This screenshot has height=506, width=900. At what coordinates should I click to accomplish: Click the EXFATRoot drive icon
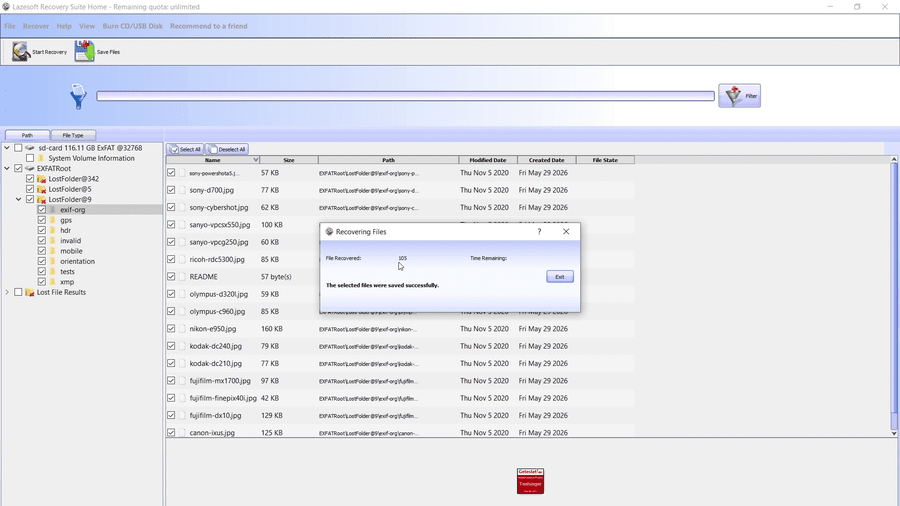30,169
